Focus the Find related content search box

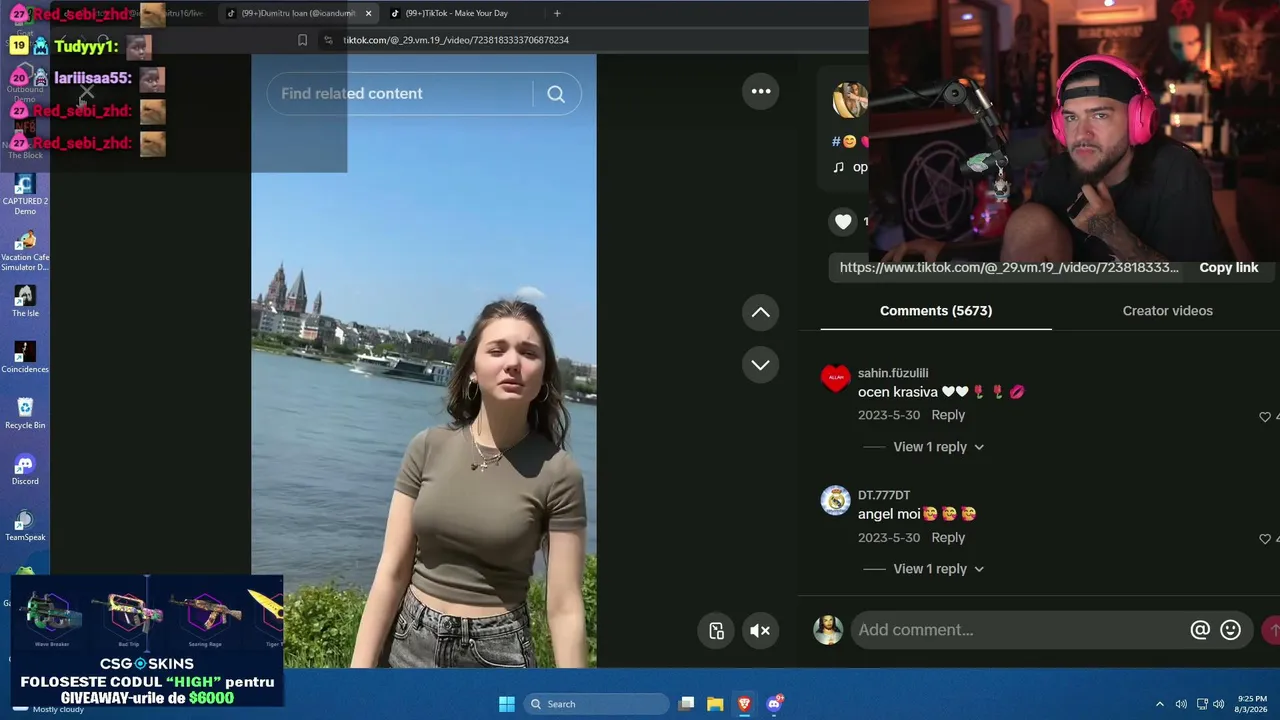point(400,94)
